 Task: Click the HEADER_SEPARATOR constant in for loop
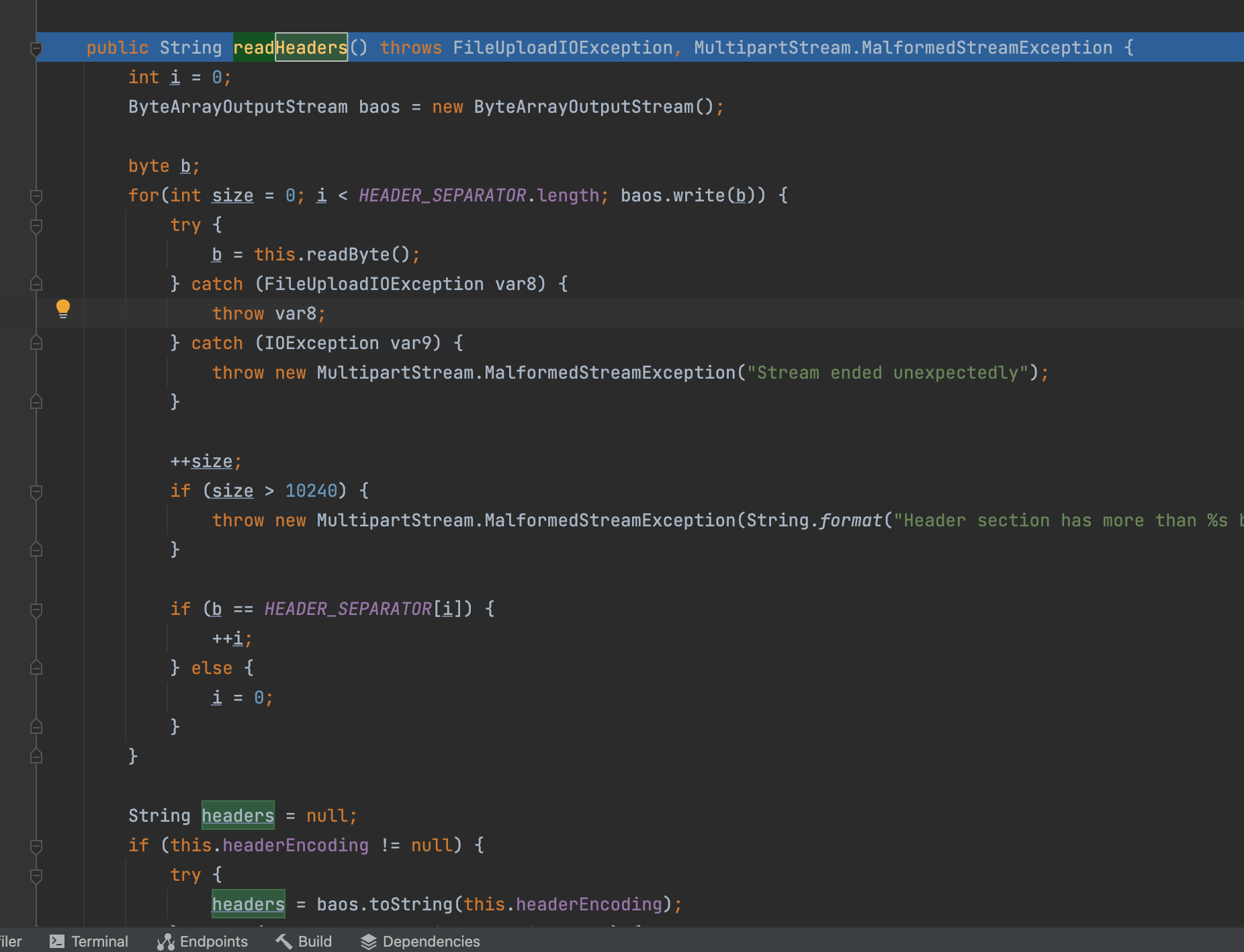pos(442,195)
